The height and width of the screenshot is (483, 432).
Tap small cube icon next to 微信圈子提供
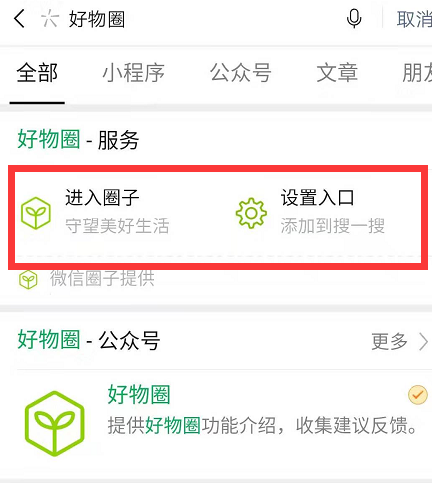coord(28,280)
